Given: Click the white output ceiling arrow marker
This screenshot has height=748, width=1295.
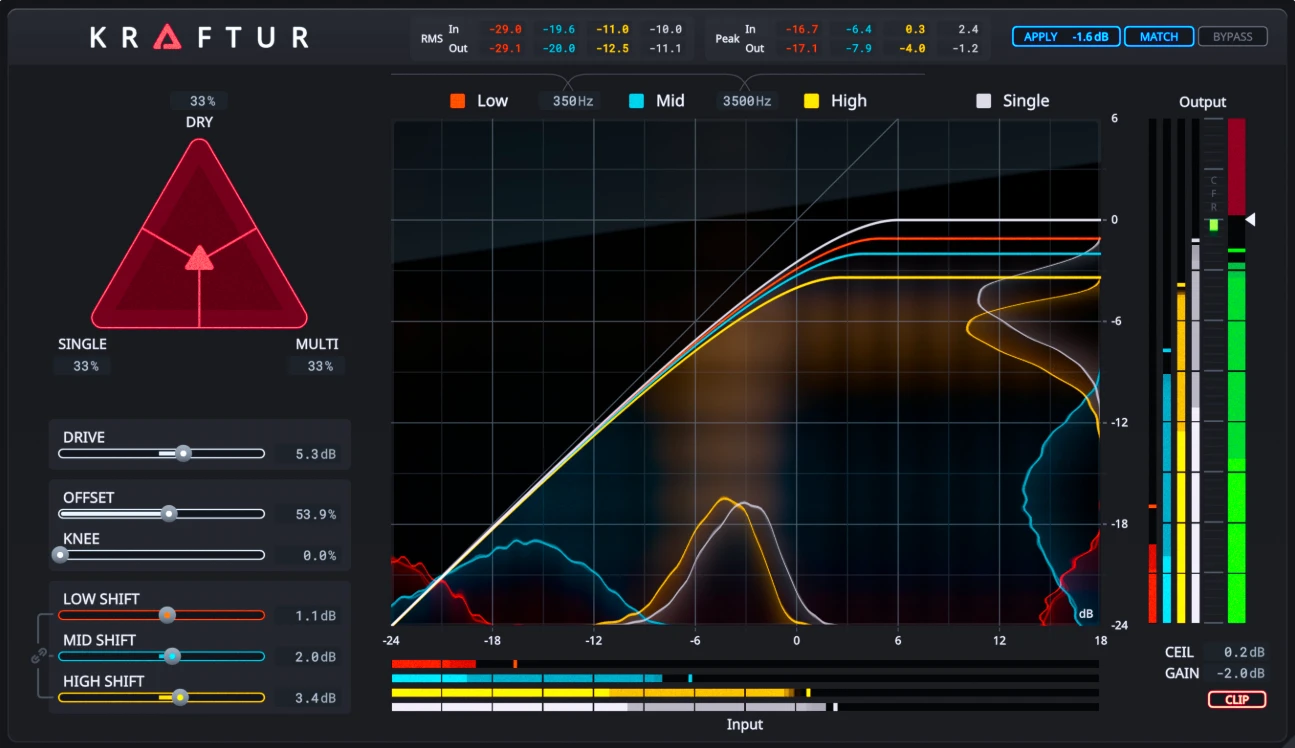Looking at the screenshot, I should pos(1250,219).
